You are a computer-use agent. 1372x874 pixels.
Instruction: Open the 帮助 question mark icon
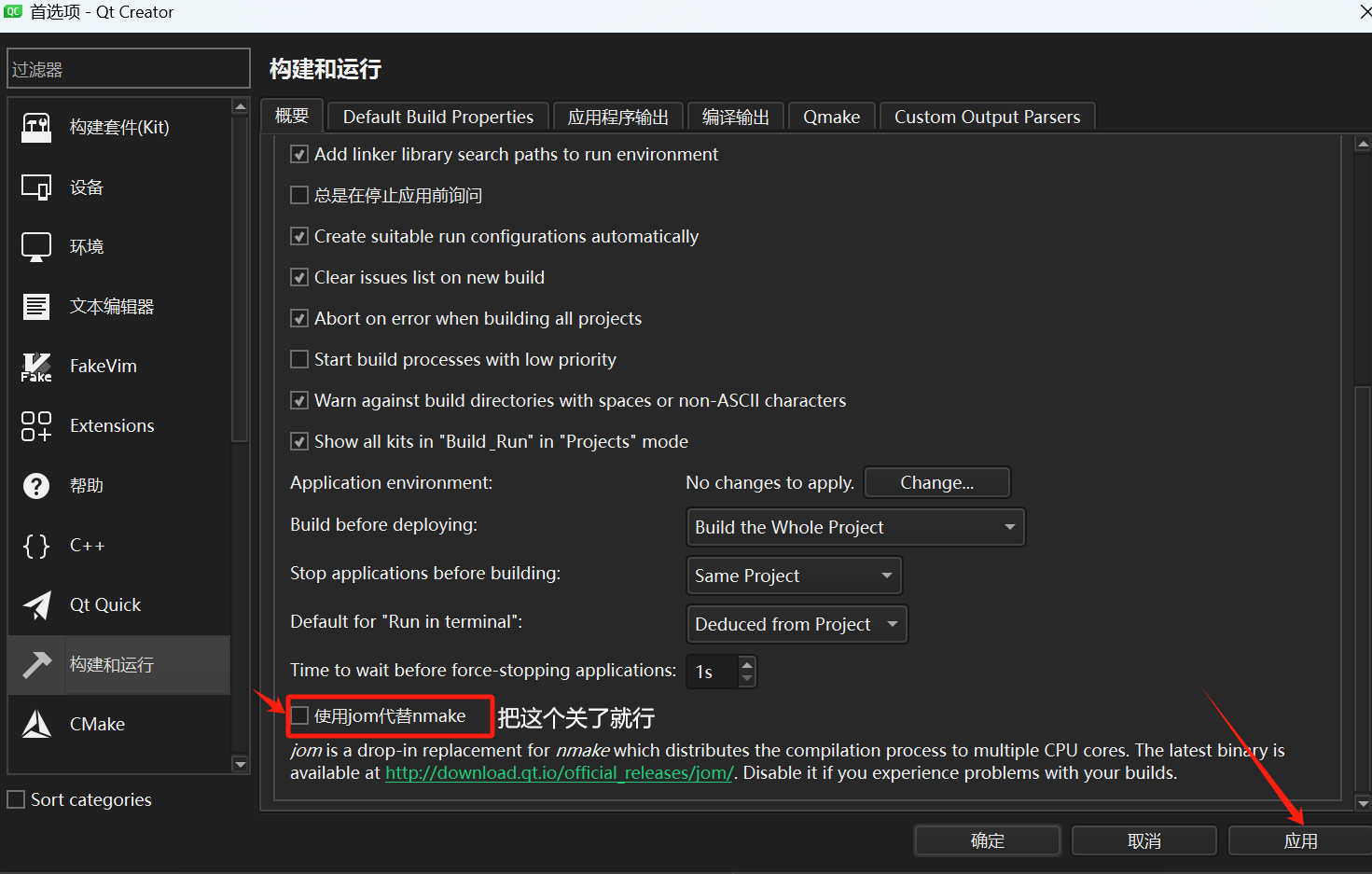[36, 486]
